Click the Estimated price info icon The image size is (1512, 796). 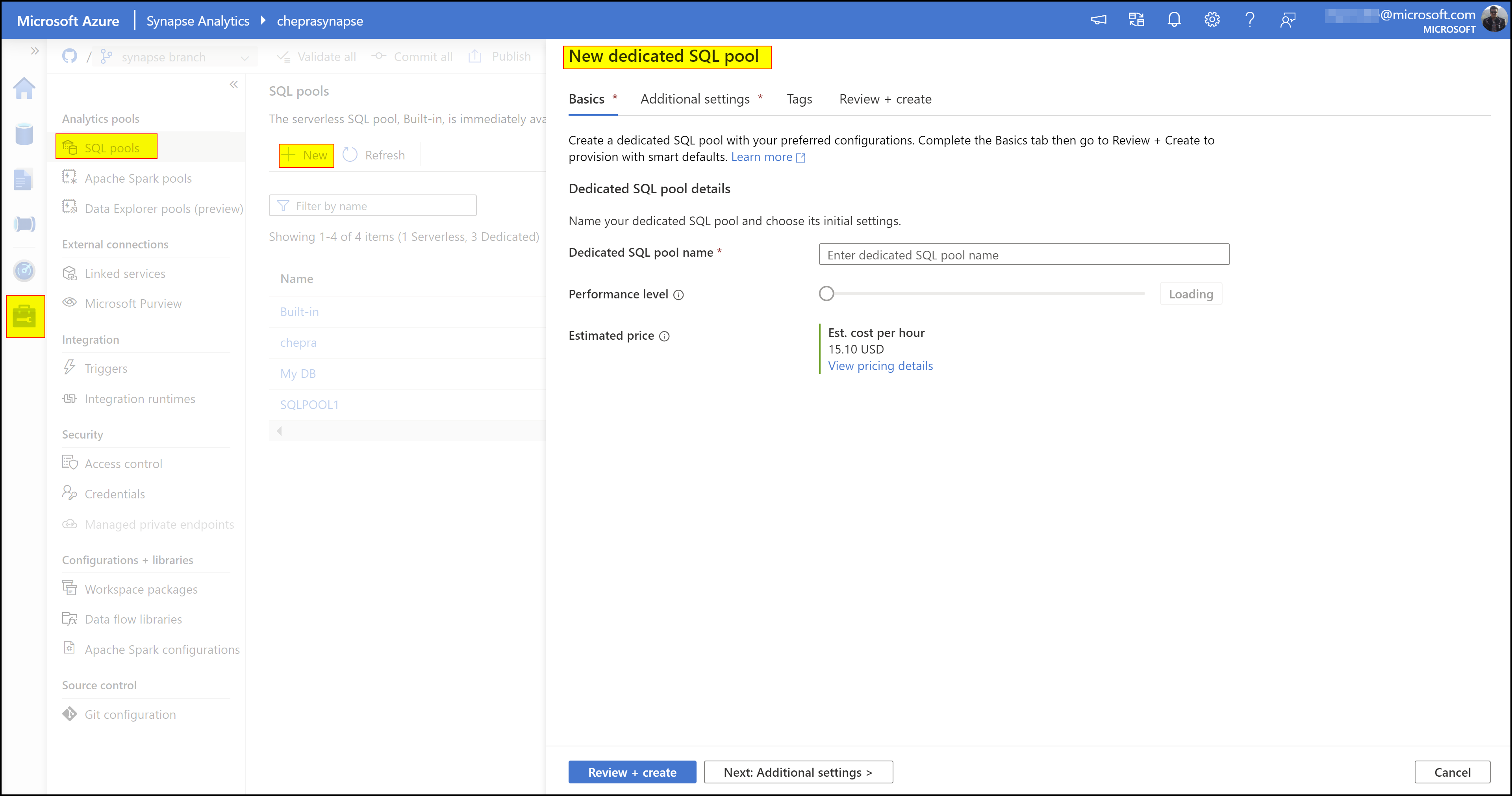coord(664,336)
